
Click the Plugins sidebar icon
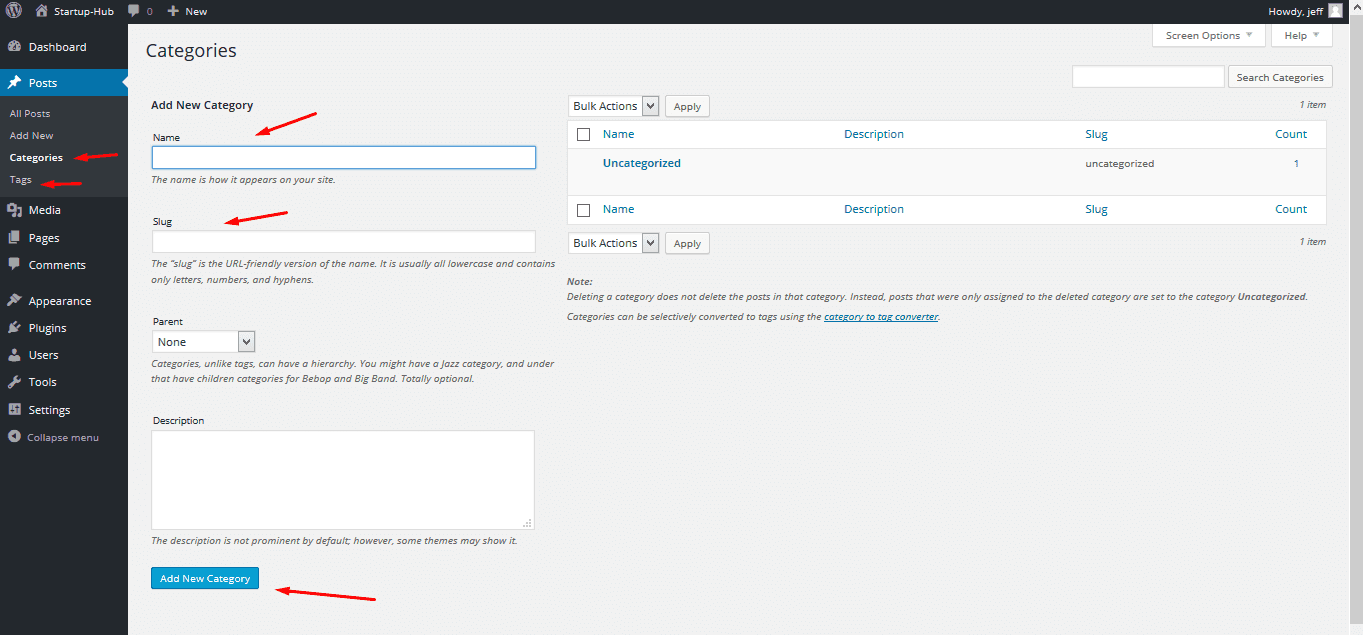[14, 328]
